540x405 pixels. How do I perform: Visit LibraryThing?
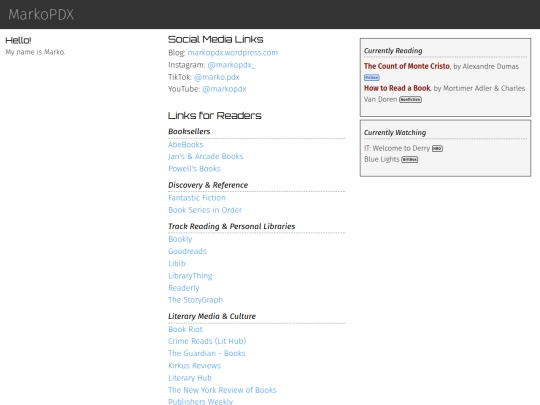[x=190, y=276]
